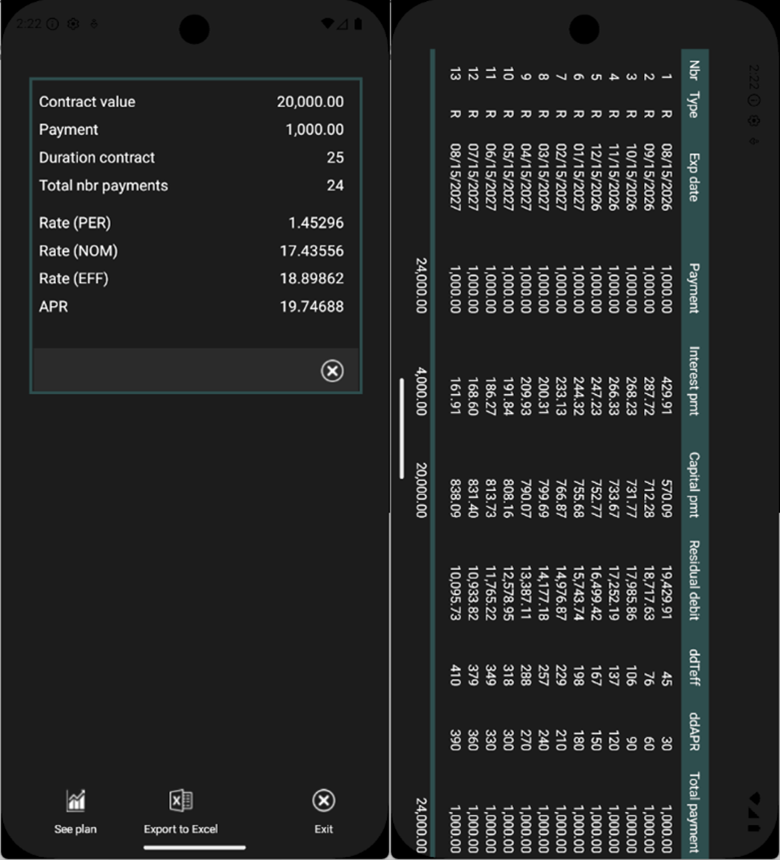Select expiry date 08/15/2027 in plan
The width and height of the screenshot is (780, 860).
(x=455, y=177)
